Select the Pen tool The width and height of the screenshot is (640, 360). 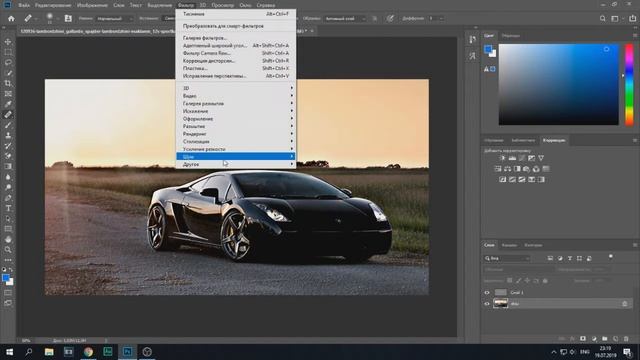(8, 198)
